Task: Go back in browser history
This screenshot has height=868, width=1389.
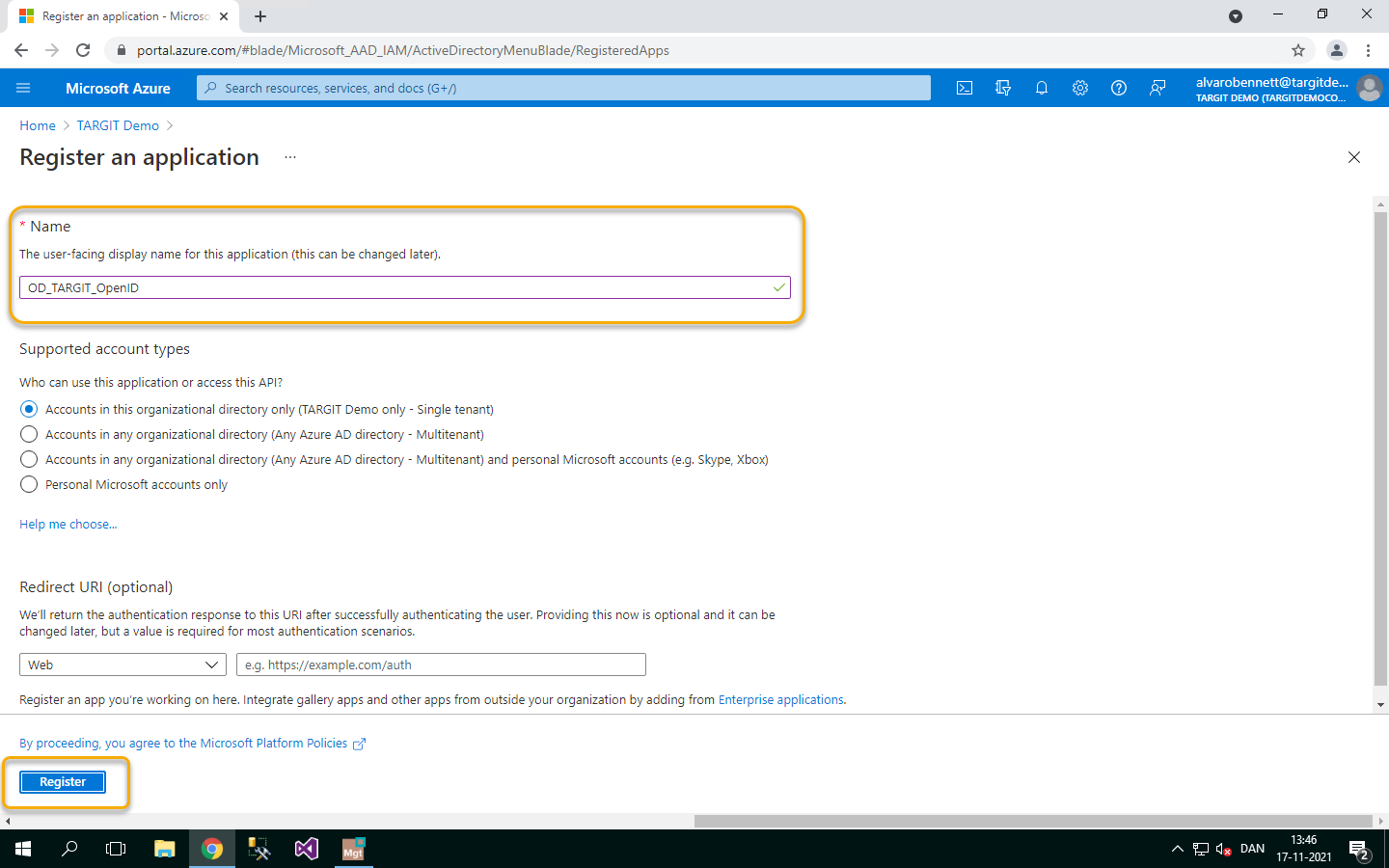Action: click(21, 50)
